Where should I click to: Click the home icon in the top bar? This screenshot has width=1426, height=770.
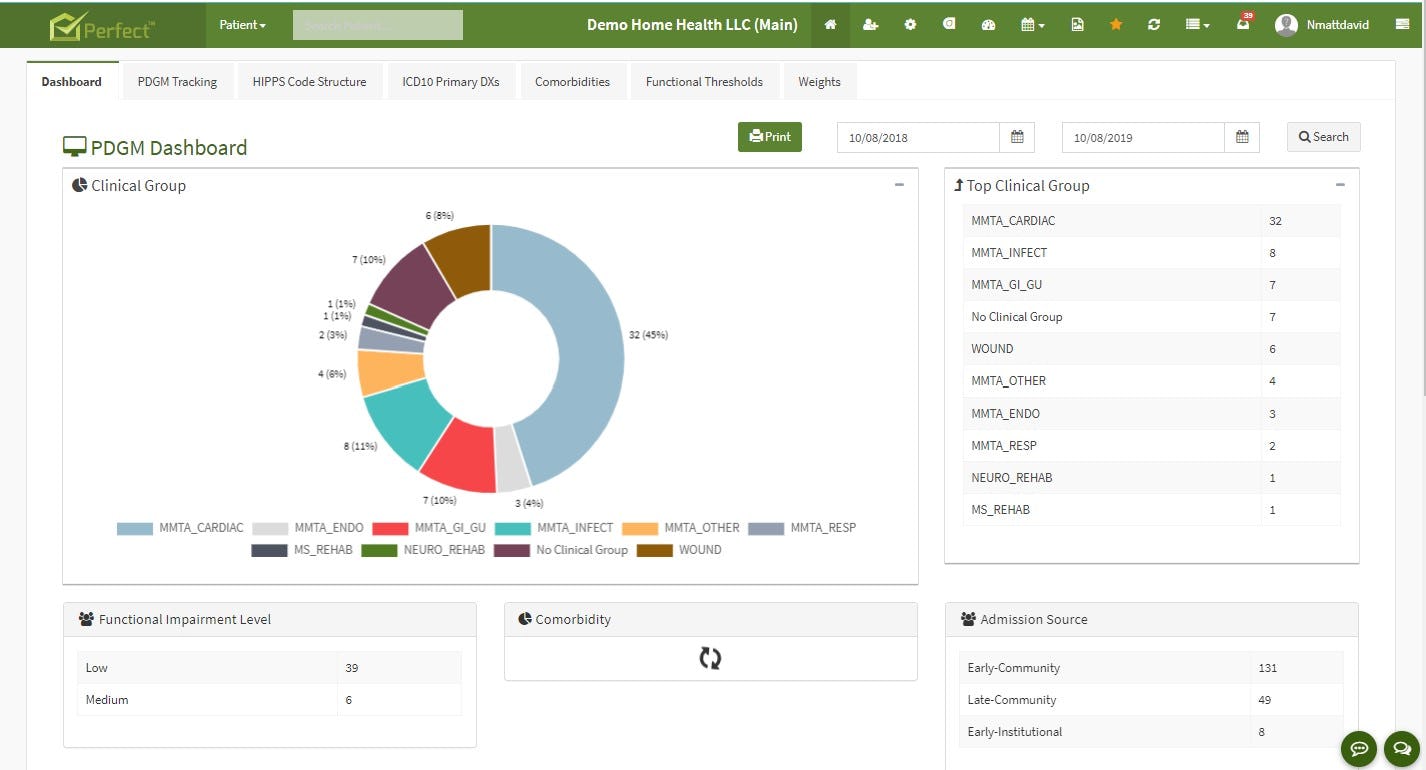tap(830, 25)
